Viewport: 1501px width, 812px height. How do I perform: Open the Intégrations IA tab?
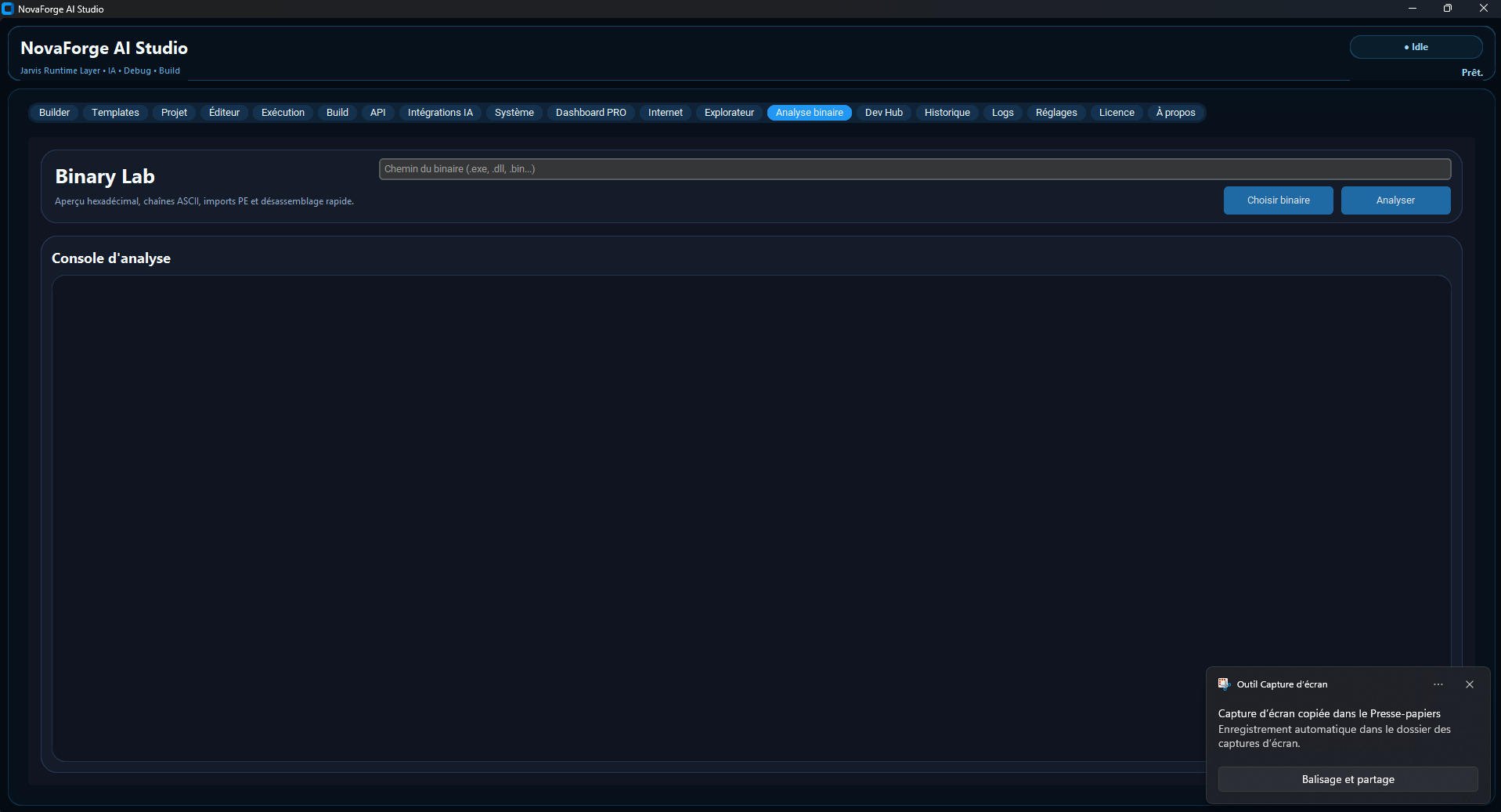click(x=440, y=113)
